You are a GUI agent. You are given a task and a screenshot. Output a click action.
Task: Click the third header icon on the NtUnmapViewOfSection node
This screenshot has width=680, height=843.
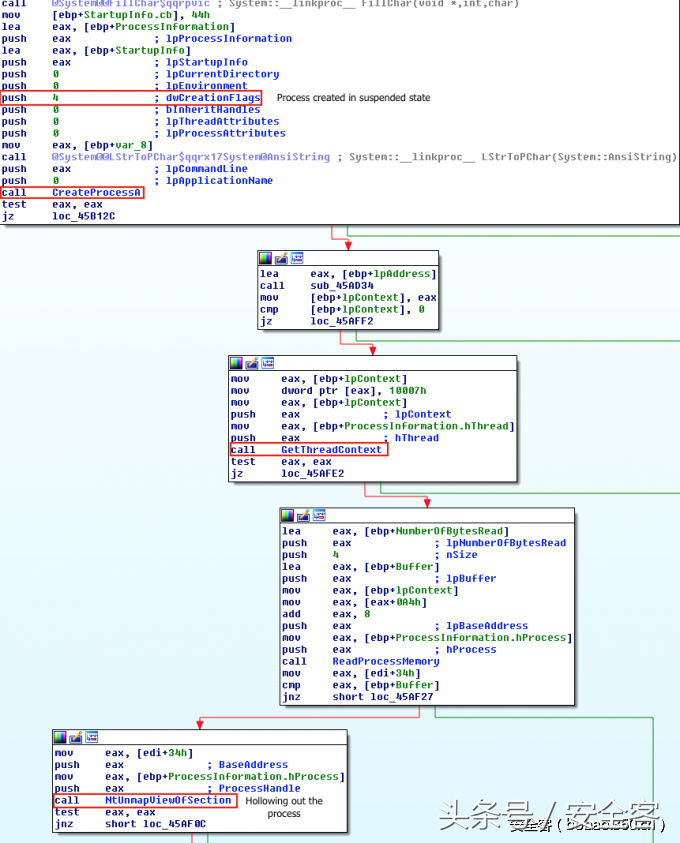91,737
